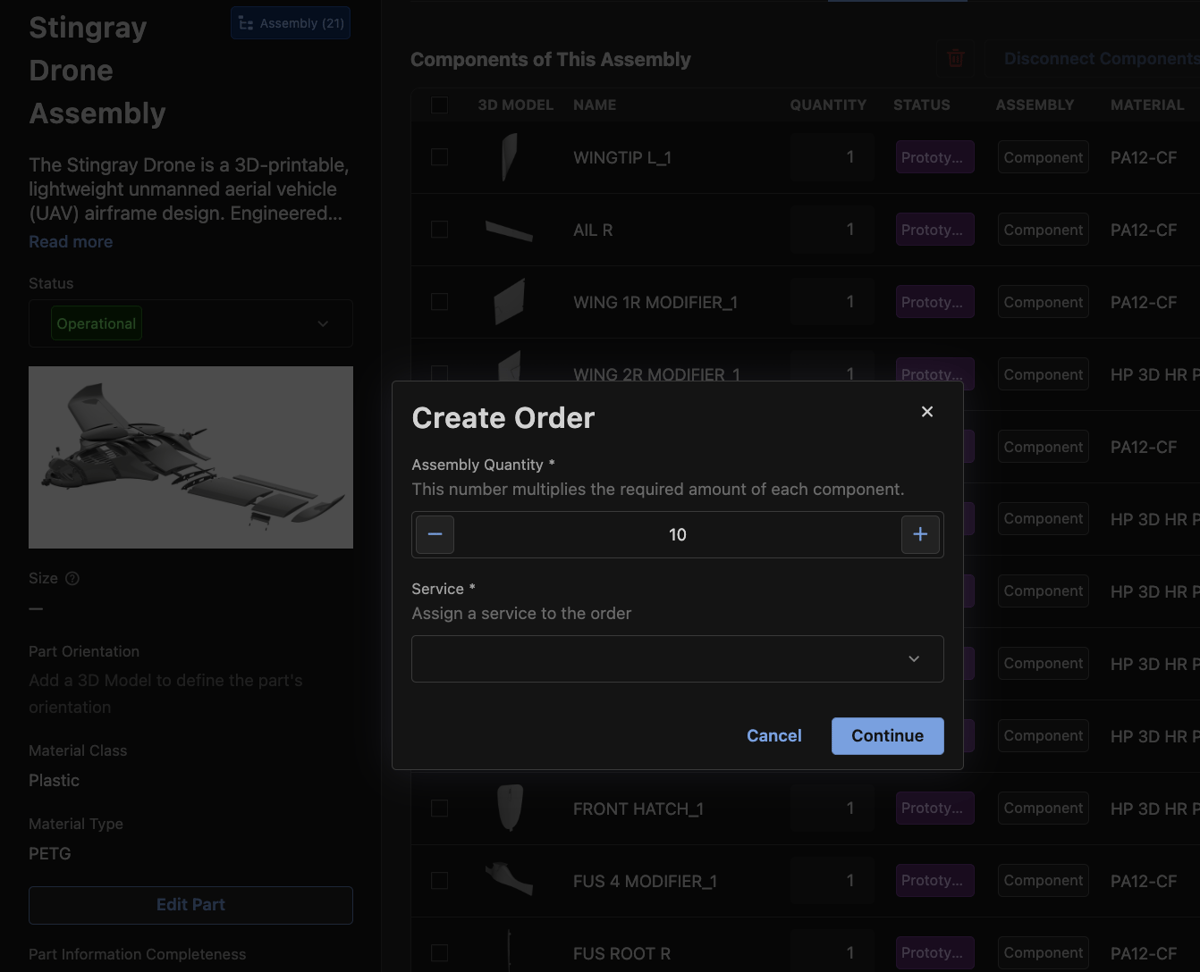Open the Service dropdown in Create Order

click(678, 659)
